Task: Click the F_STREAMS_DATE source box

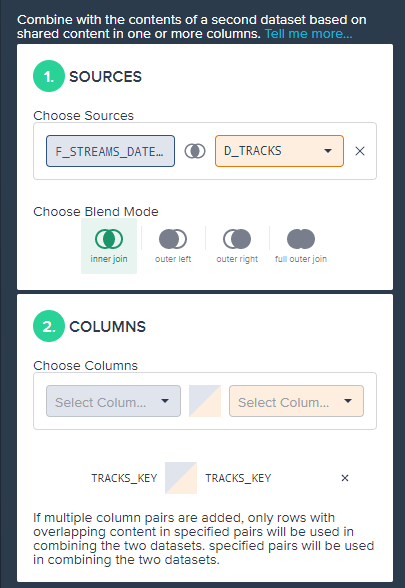Action: coord(110,151)
